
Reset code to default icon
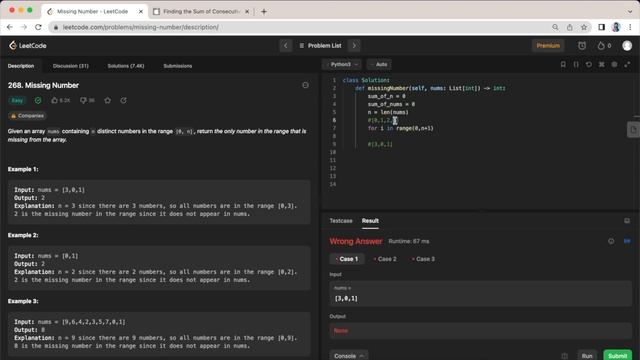[x=589, y=64]
